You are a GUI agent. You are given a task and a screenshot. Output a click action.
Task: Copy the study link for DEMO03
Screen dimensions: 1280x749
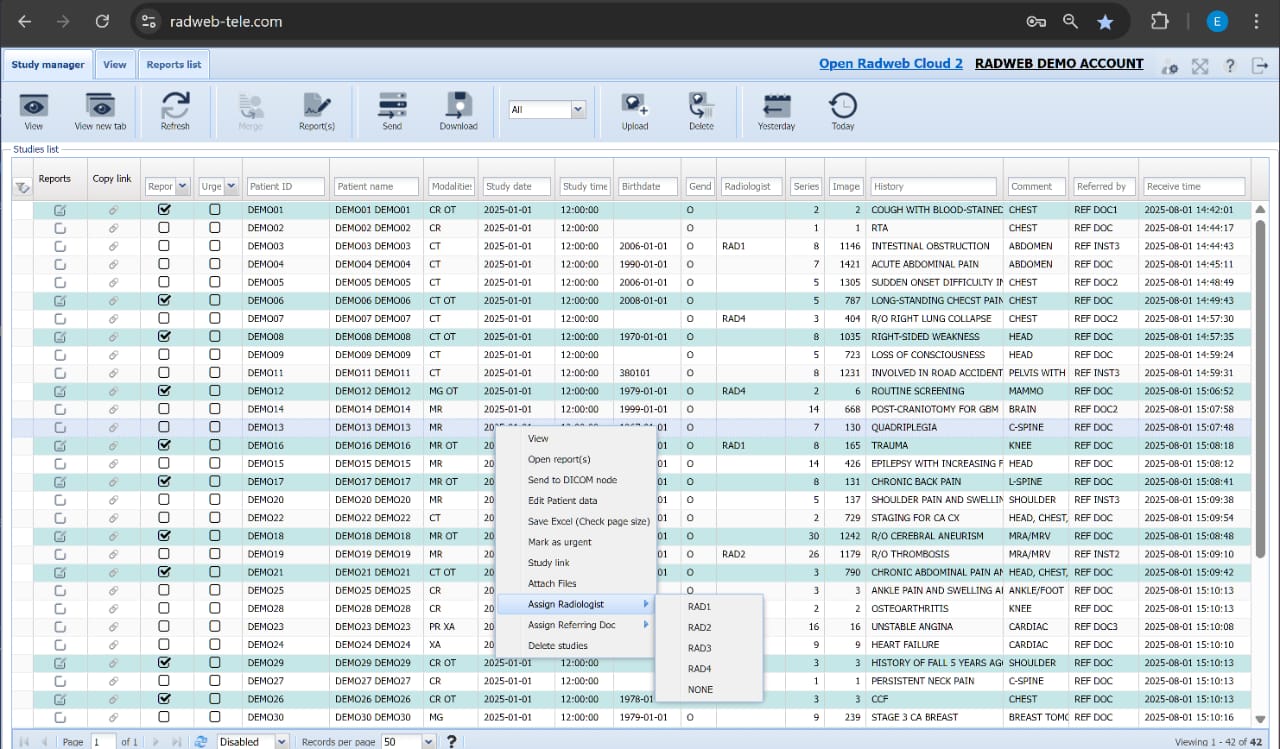point(113,246)
